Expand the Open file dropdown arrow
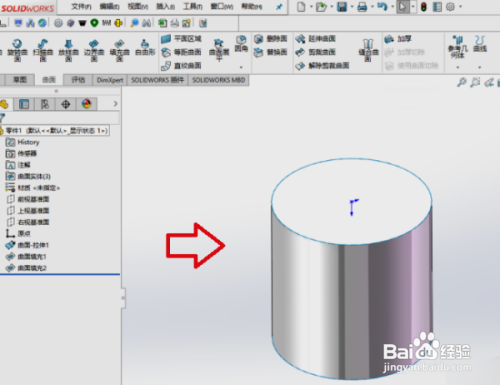 pyautogui.click(x=332, y=7)
